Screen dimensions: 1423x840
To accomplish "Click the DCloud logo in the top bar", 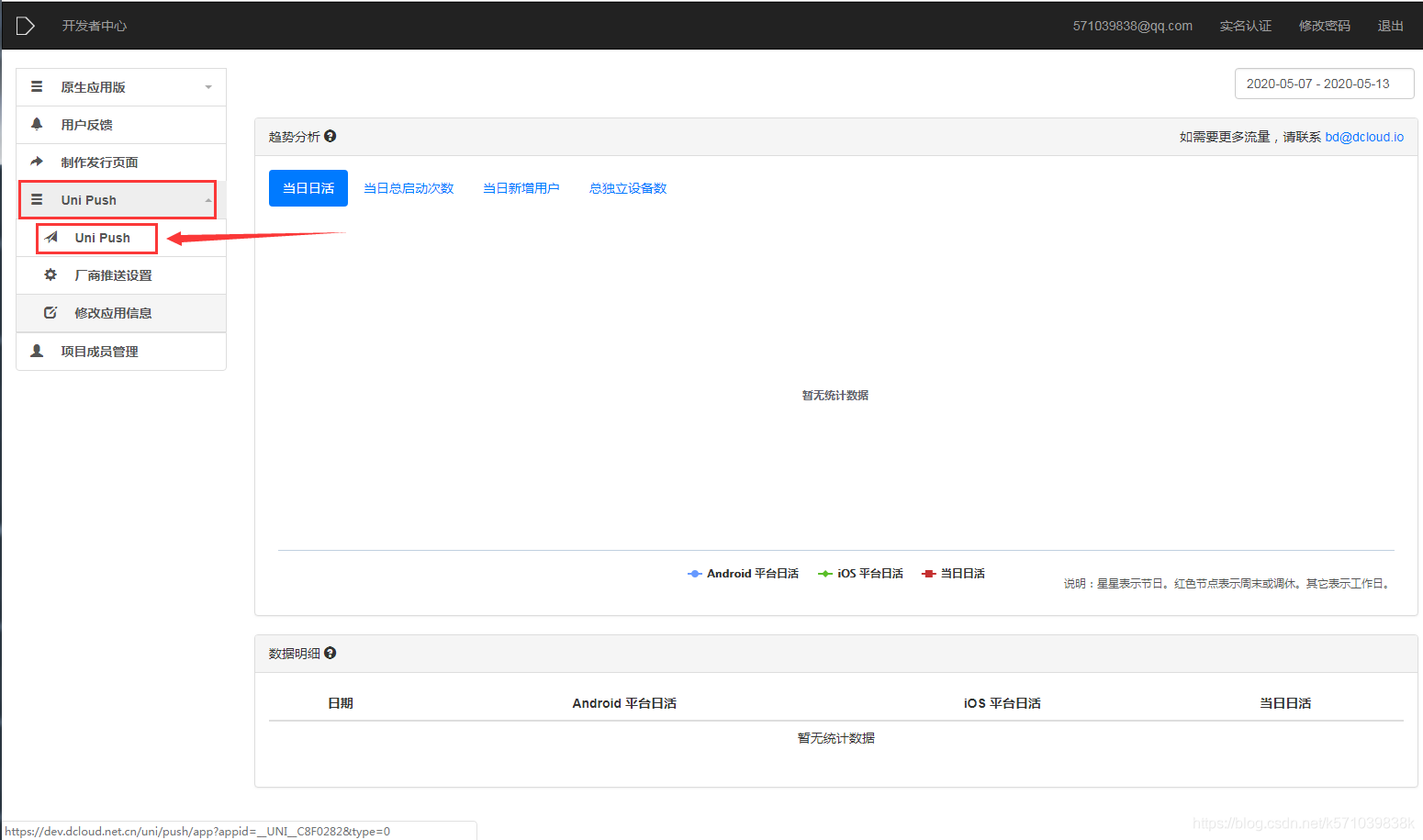I will 25,25.
